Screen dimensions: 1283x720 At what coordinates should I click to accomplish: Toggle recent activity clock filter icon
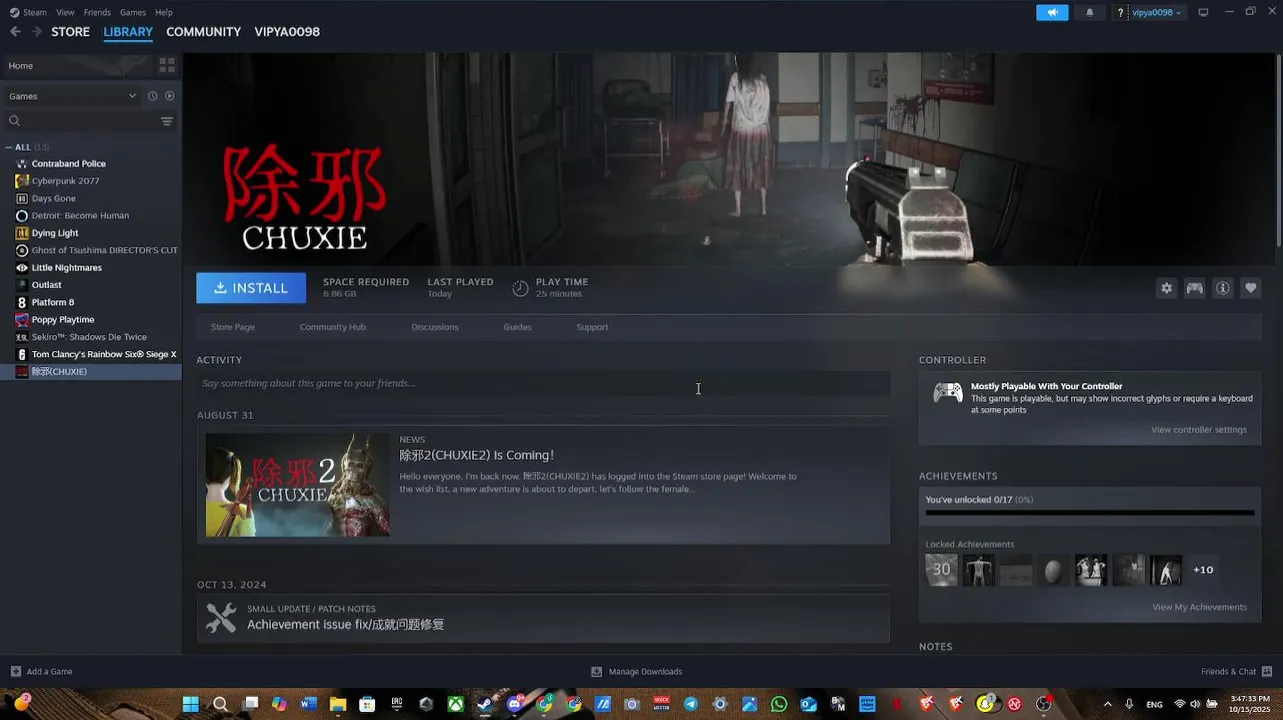pos(152,96)
